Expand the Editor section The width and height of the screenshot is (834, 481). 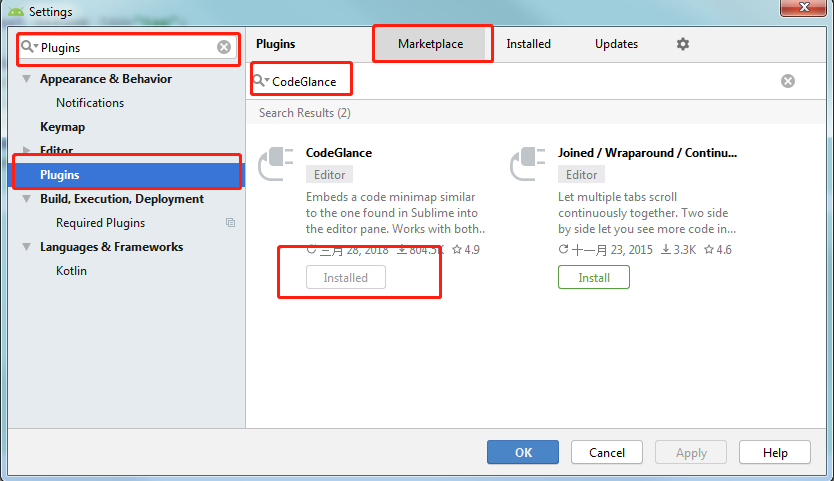[x=26, y=150]
